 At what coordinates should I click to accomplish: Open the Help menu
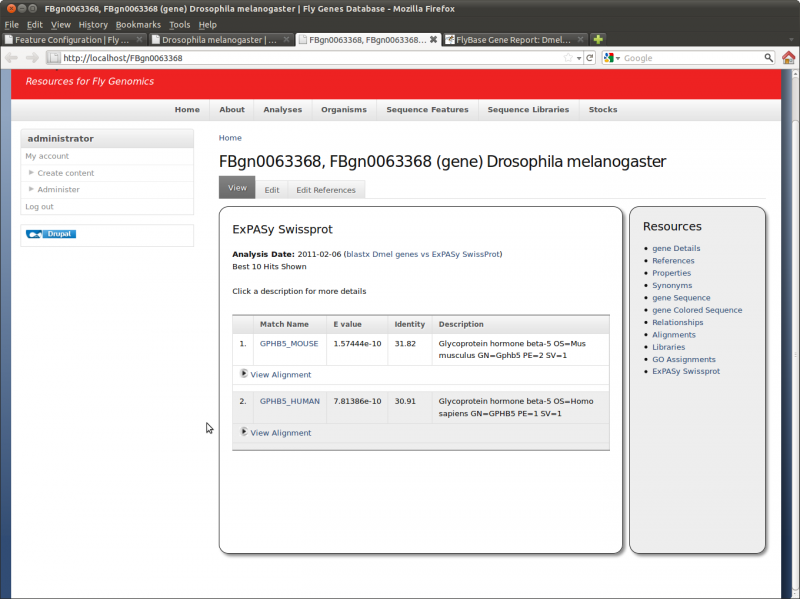point(208,24)
